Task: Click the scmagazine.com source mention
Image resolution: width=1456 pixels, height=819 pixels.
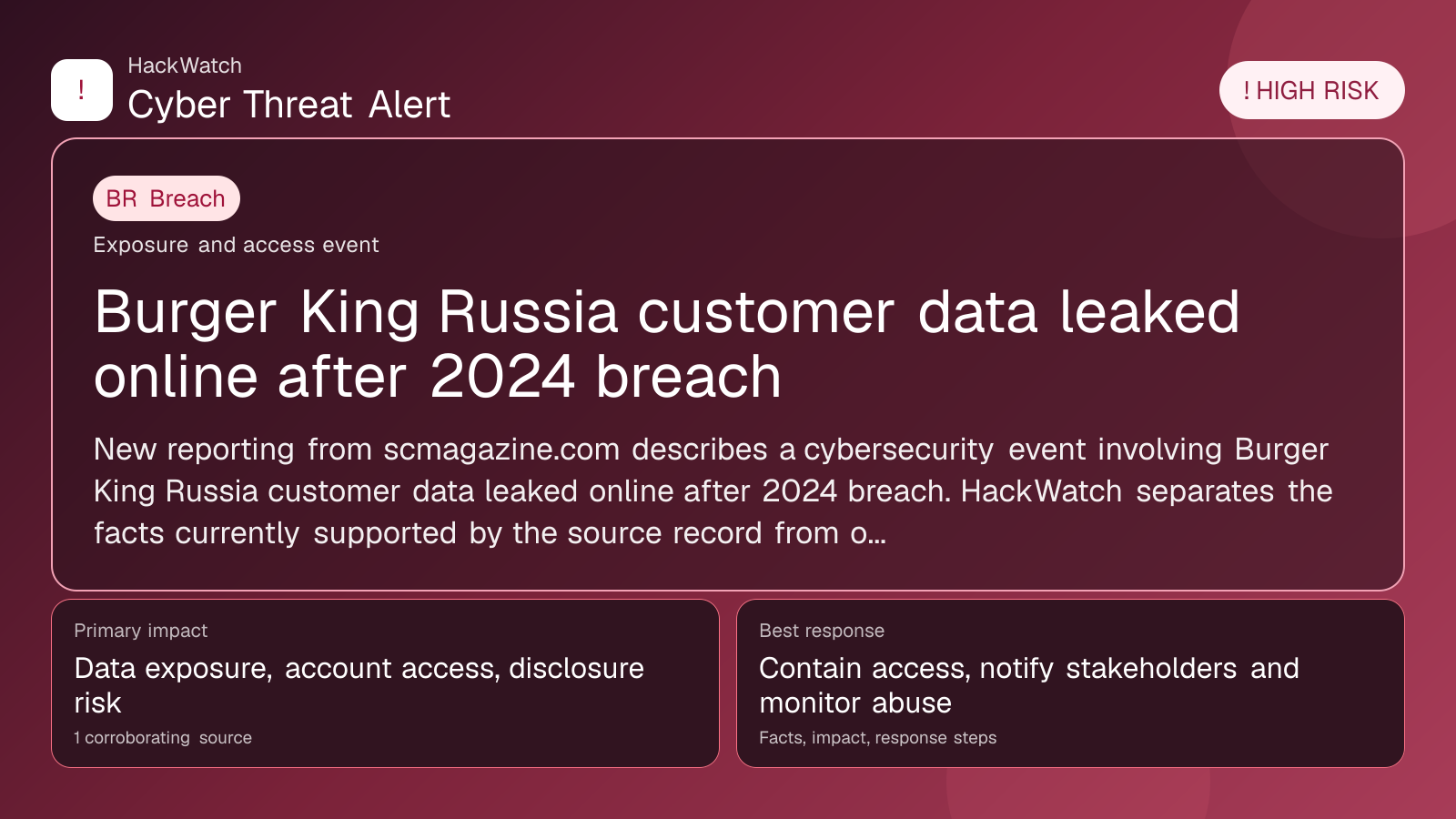Action: point(501,450)
